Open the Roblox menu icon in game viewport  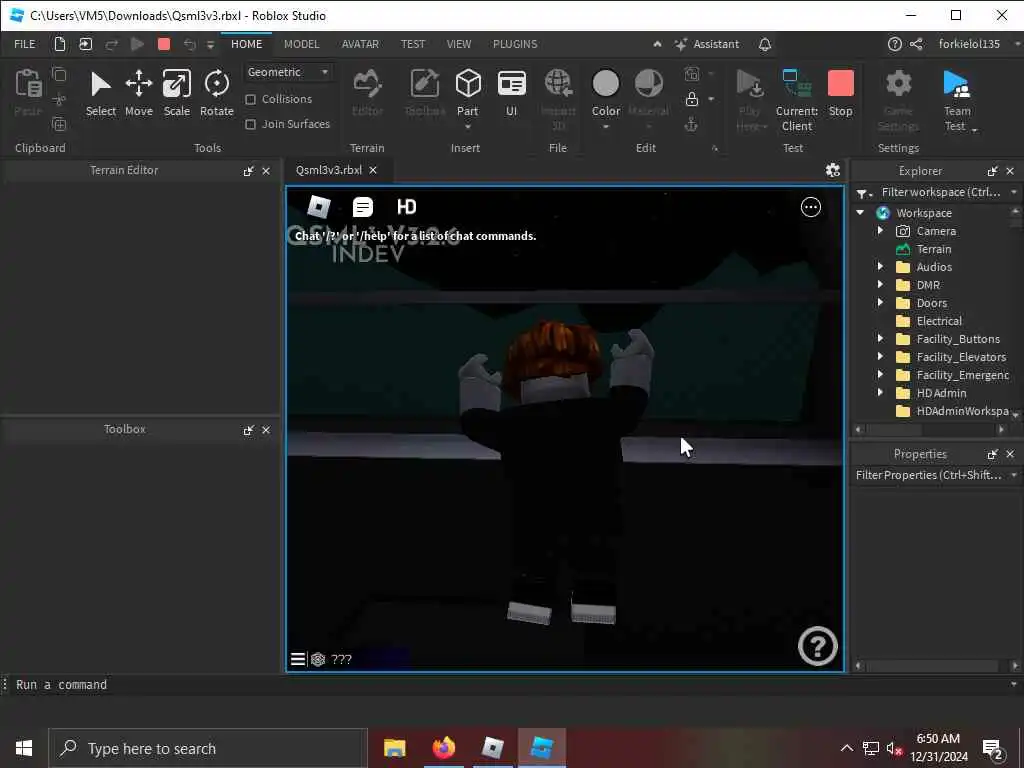(x=319, y=207)
